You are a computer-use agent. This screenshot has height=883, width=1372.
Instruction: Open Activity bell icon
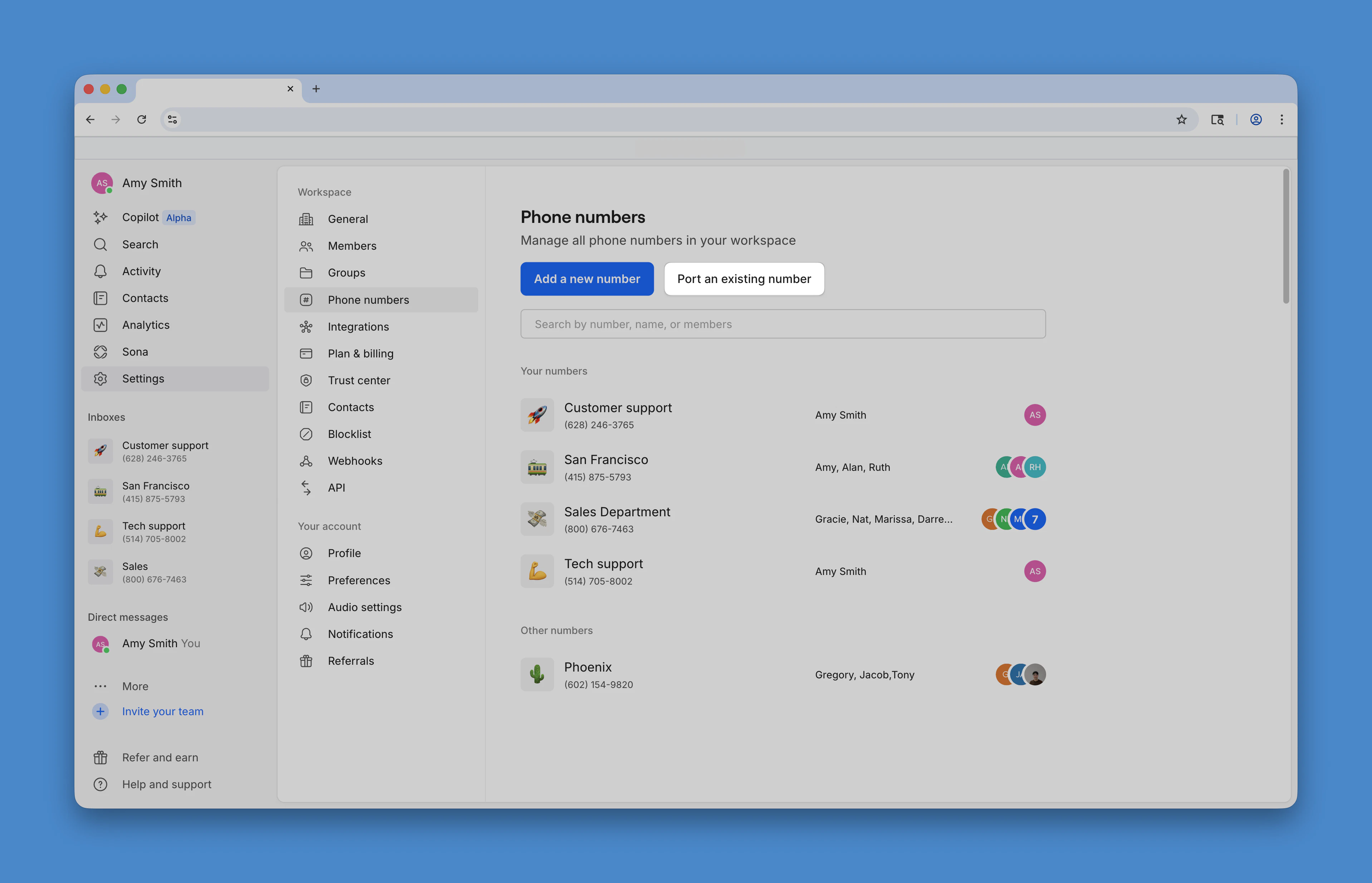pos(100,271)
